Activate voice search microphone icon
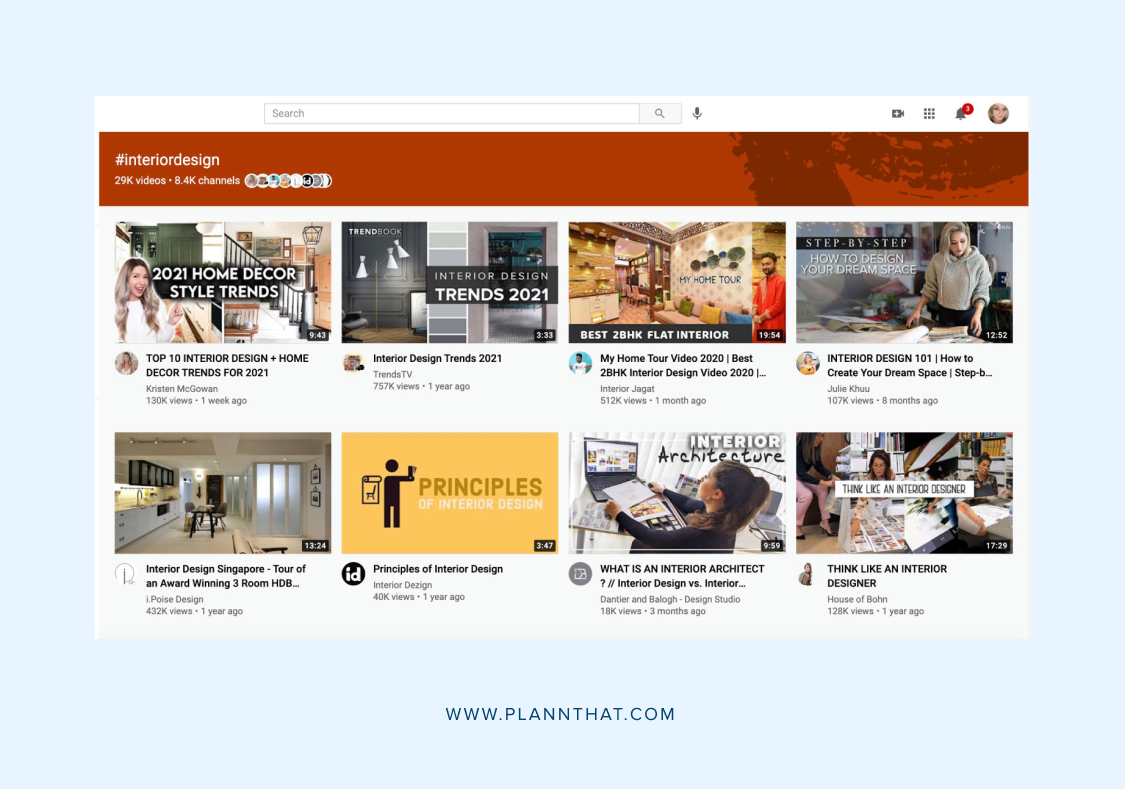 coord(697,113)
